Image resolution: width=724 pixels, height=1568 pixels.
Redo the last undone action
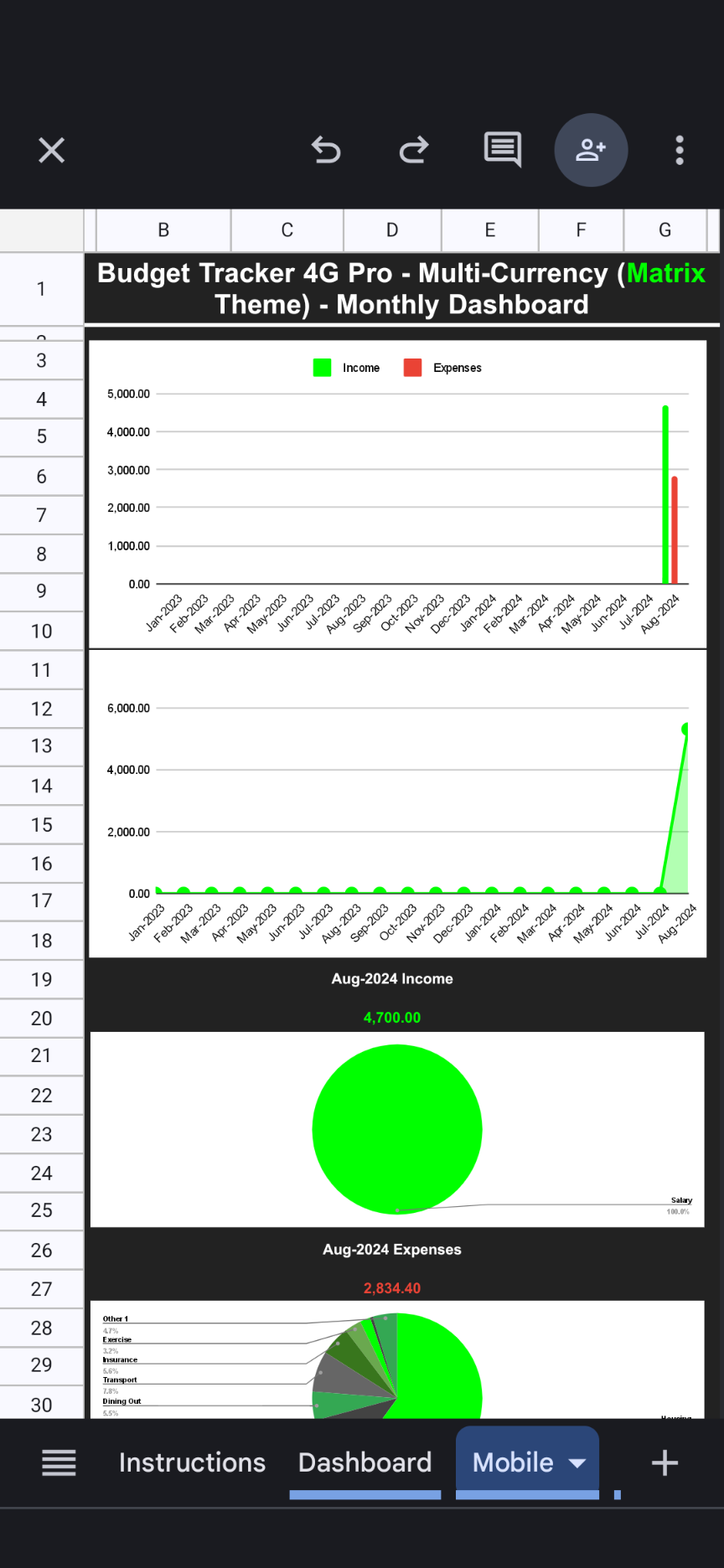414,150
